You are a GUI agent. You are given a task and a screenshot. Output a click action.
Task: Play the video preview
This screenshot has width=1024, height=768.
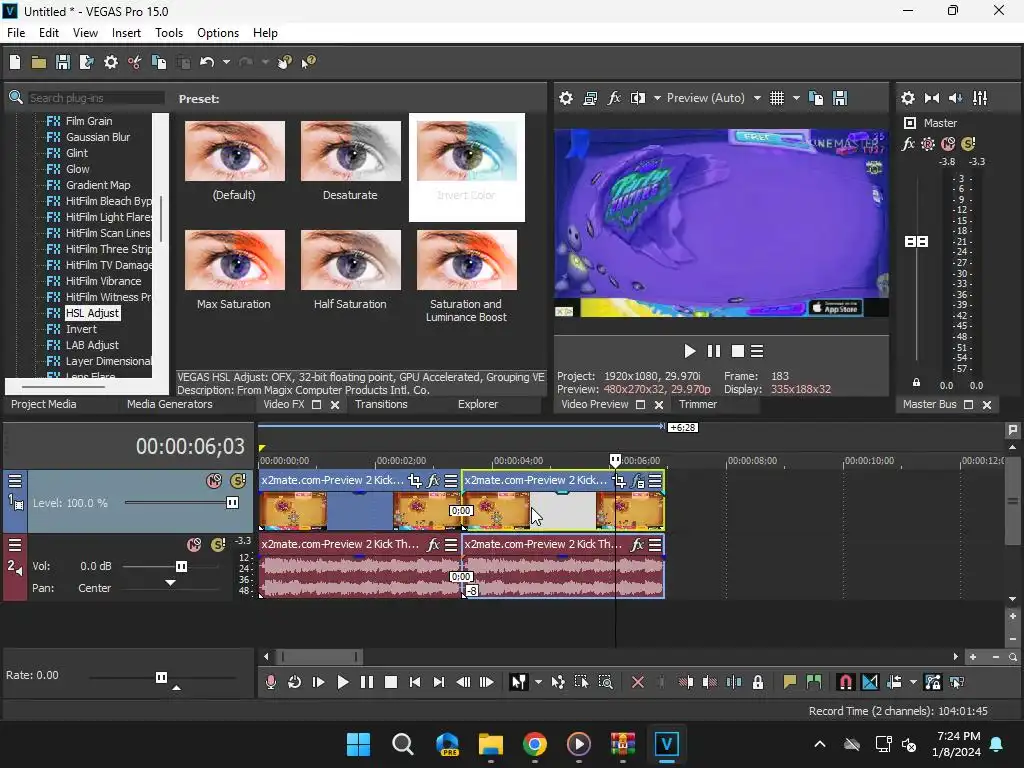(690, 351)
